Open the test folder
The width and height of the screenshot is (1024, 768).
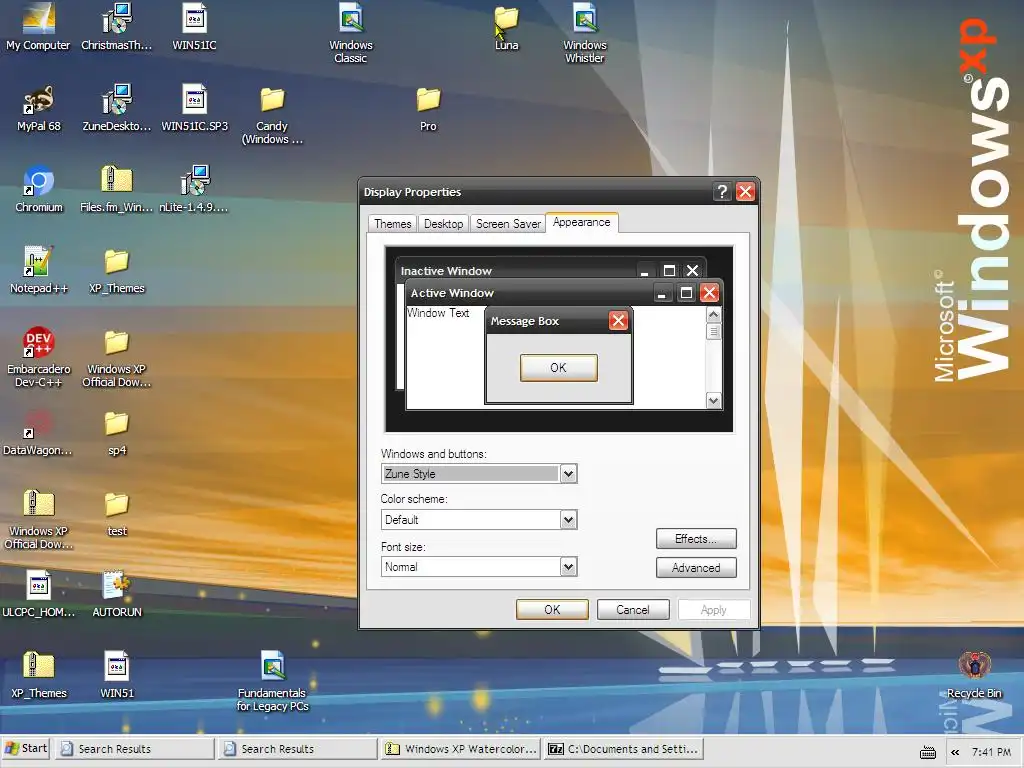[117, 513]
